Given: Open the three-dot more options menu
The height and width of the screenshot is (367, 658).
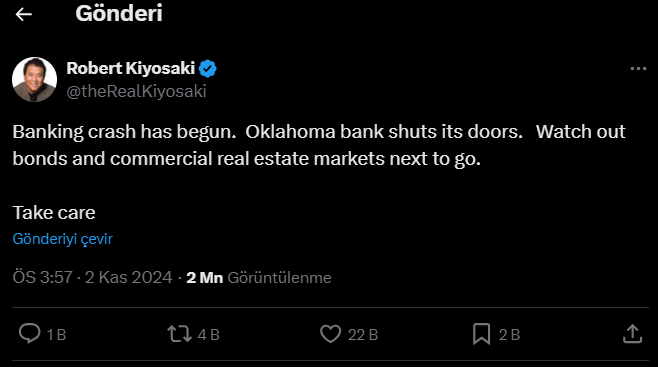Looking at the screenshot, I should [638, 69].
